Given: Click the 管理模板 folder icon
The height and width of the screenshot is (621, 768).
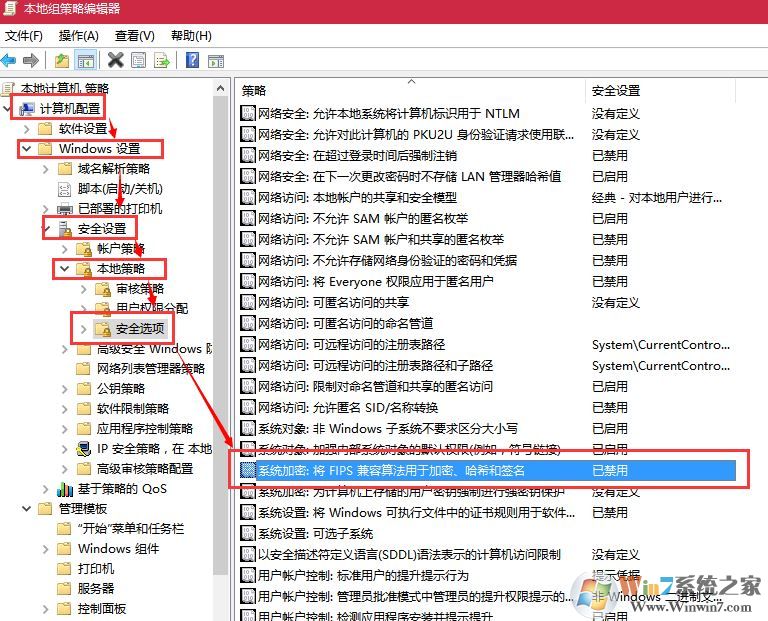Looking at the screenshot, I should 45,509.
